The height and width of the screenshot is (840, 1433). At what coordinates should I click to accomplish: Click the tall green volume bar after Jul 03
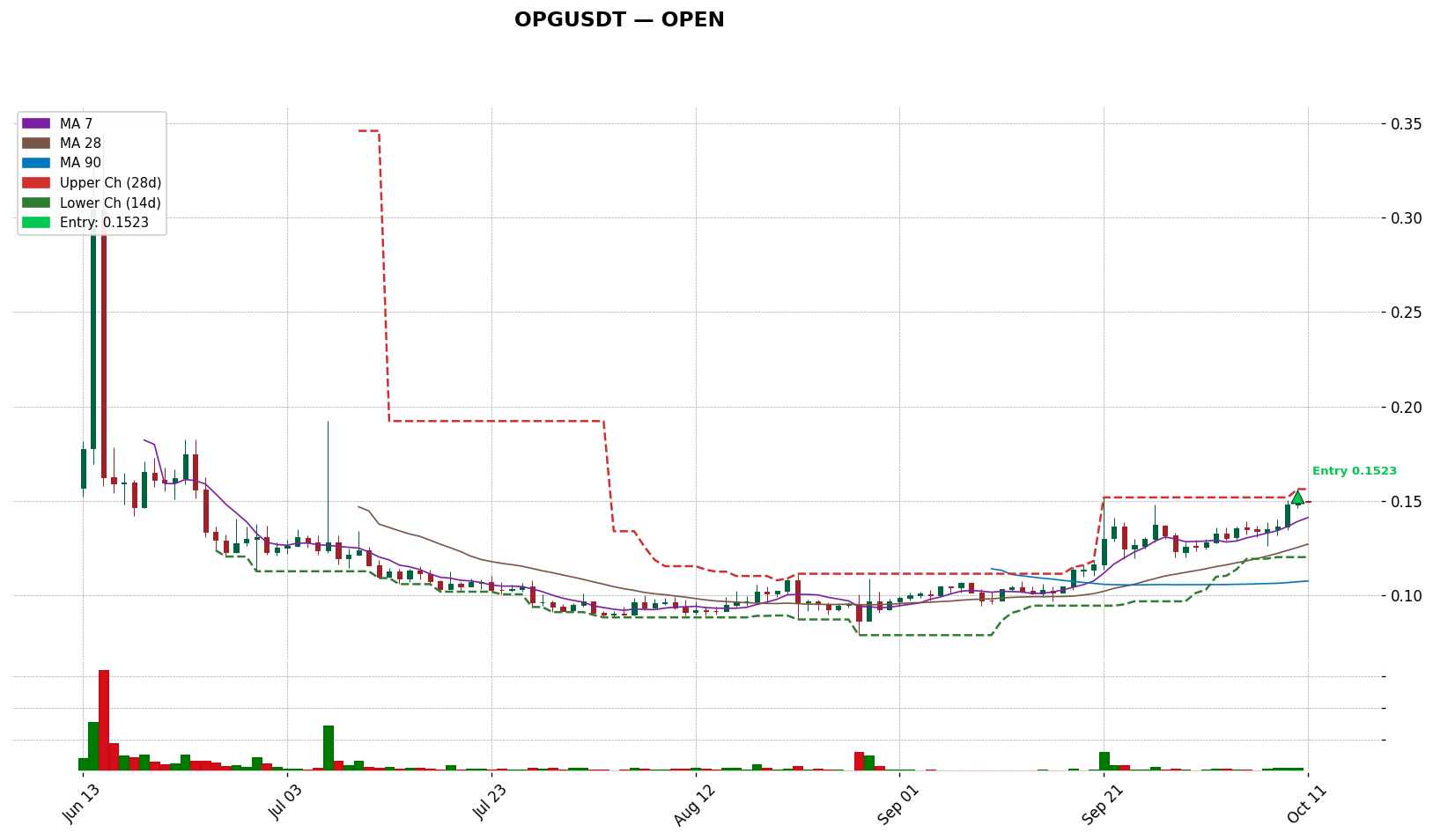329,748
